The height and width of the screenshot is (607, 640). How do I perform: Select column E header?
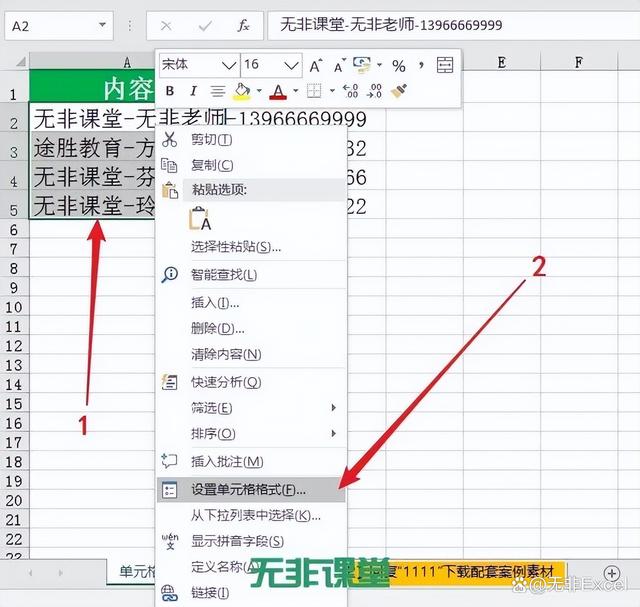click(x=502, y=62)
